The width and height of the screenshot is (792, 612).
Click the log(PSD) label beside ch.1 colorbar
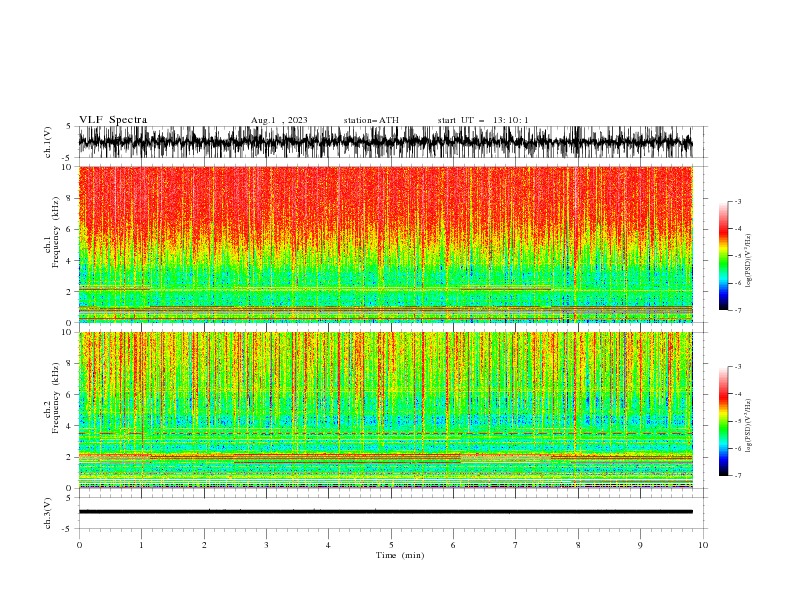click(748, 261)
